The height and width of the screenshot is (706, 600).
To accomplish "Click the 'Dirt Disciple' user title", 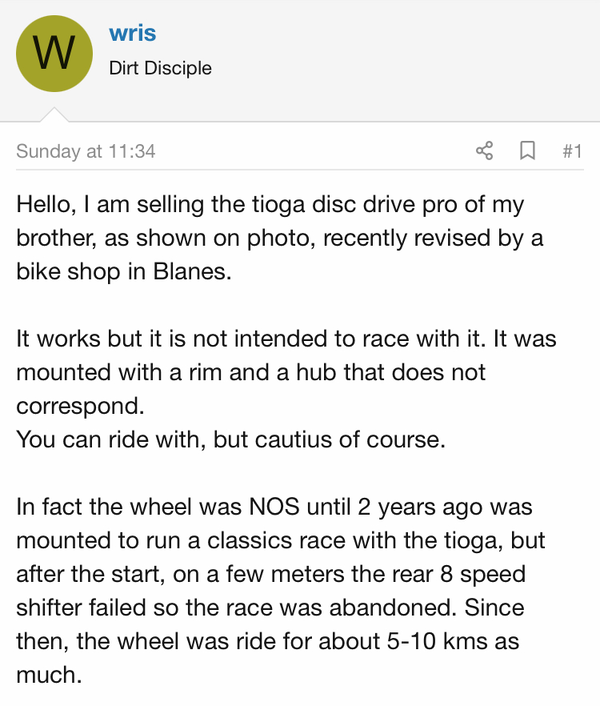I will (160, 68).
